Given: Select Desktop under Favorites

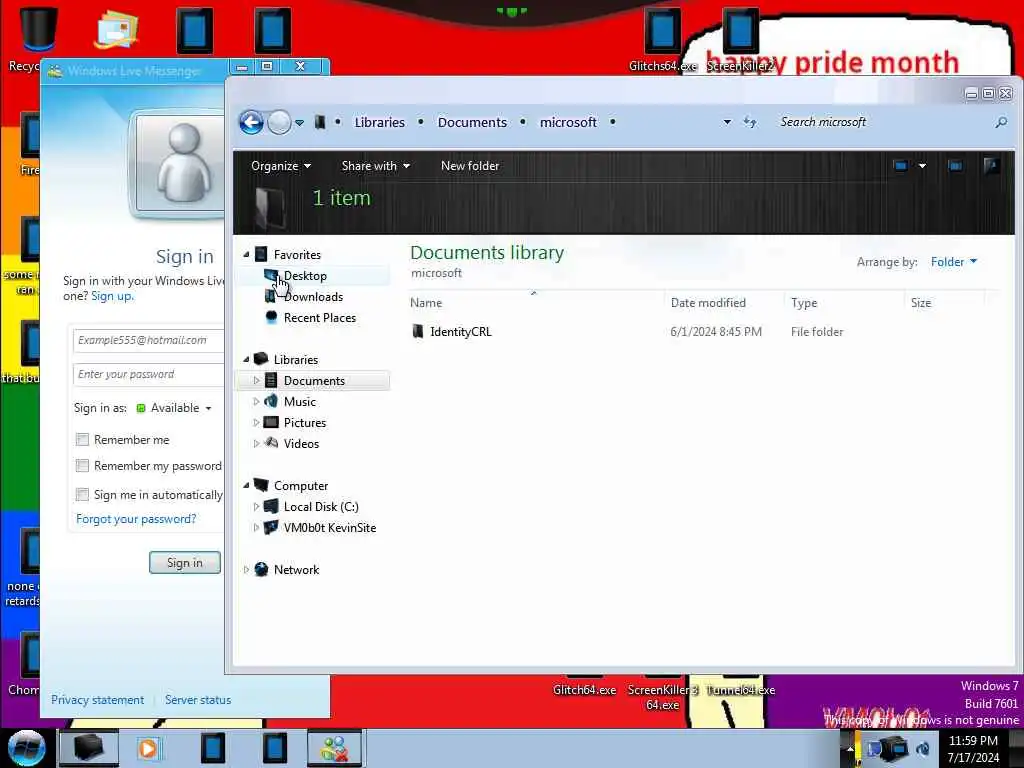Looking at the screenshot, I should (305, 276).
